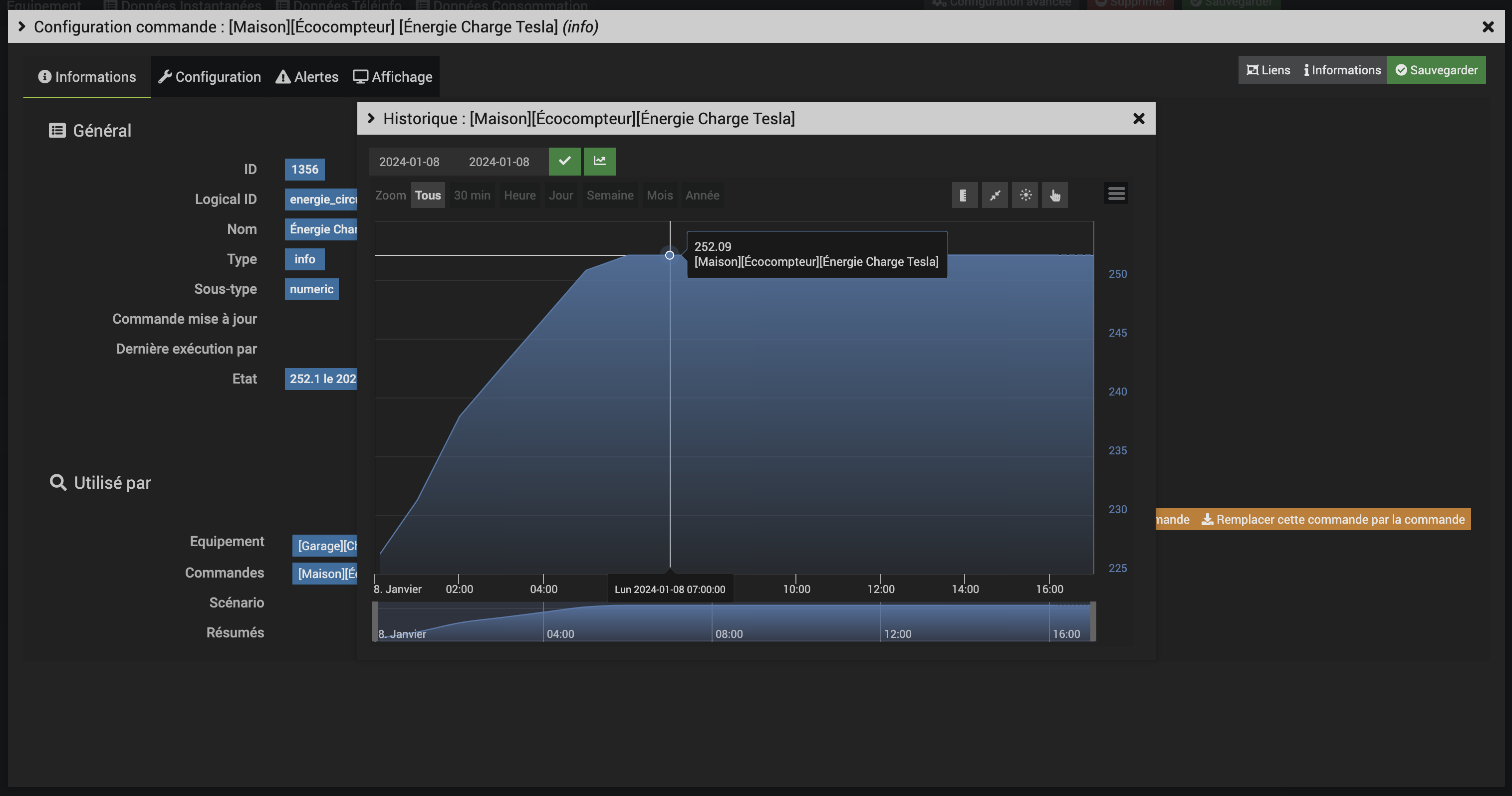This screenshot has width=1512, height=796.
Task: Close the Historique dialog
Action: pyautogui.click(x=1139, y=119)
